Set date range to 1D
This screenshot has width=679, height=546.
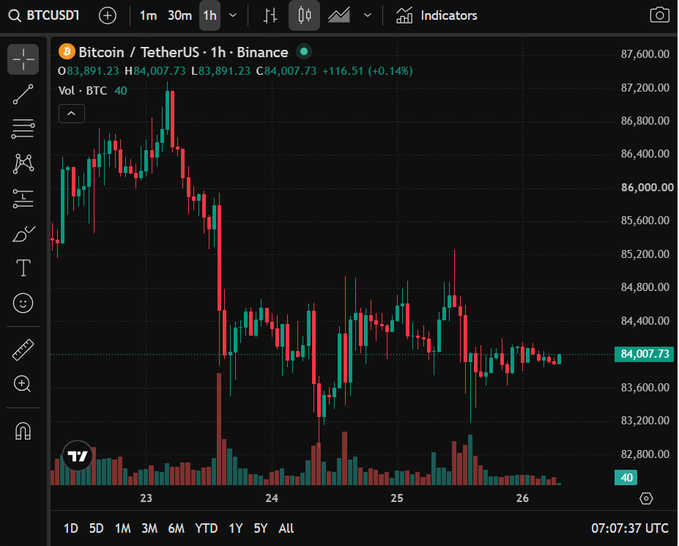(71, 528)
